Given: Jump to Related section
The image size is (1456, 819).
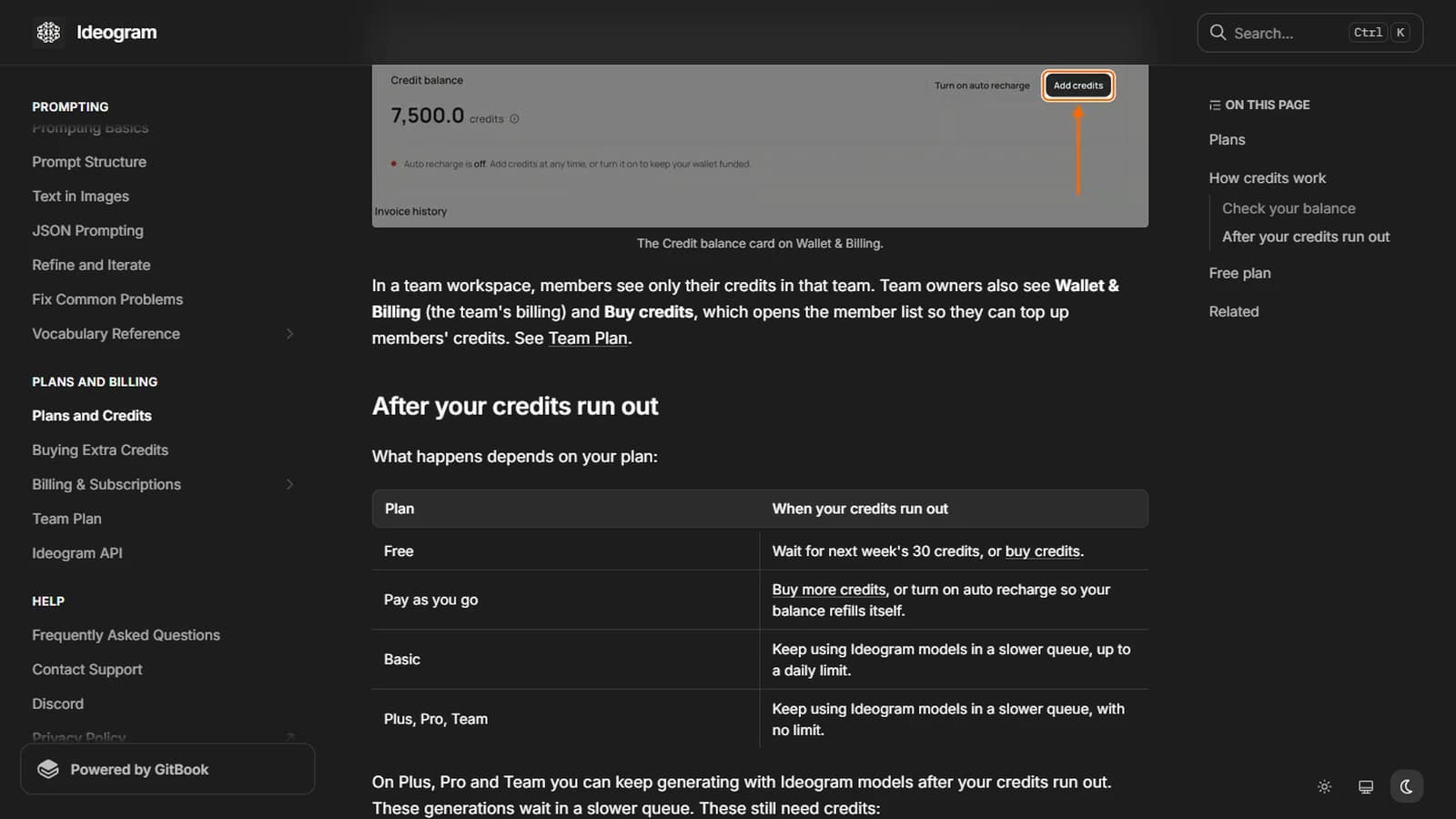Looking at the screenshot, I should pyautogui.click(x=1234, y=311).
